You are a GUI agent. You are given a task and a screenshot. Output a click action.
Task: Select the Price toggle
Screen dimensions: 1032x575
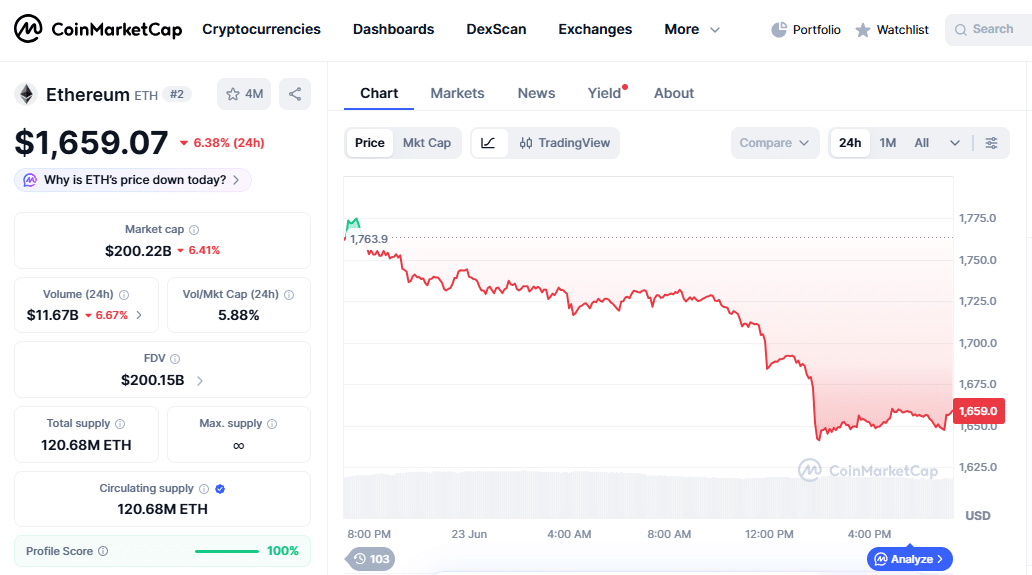click(369, 143)
